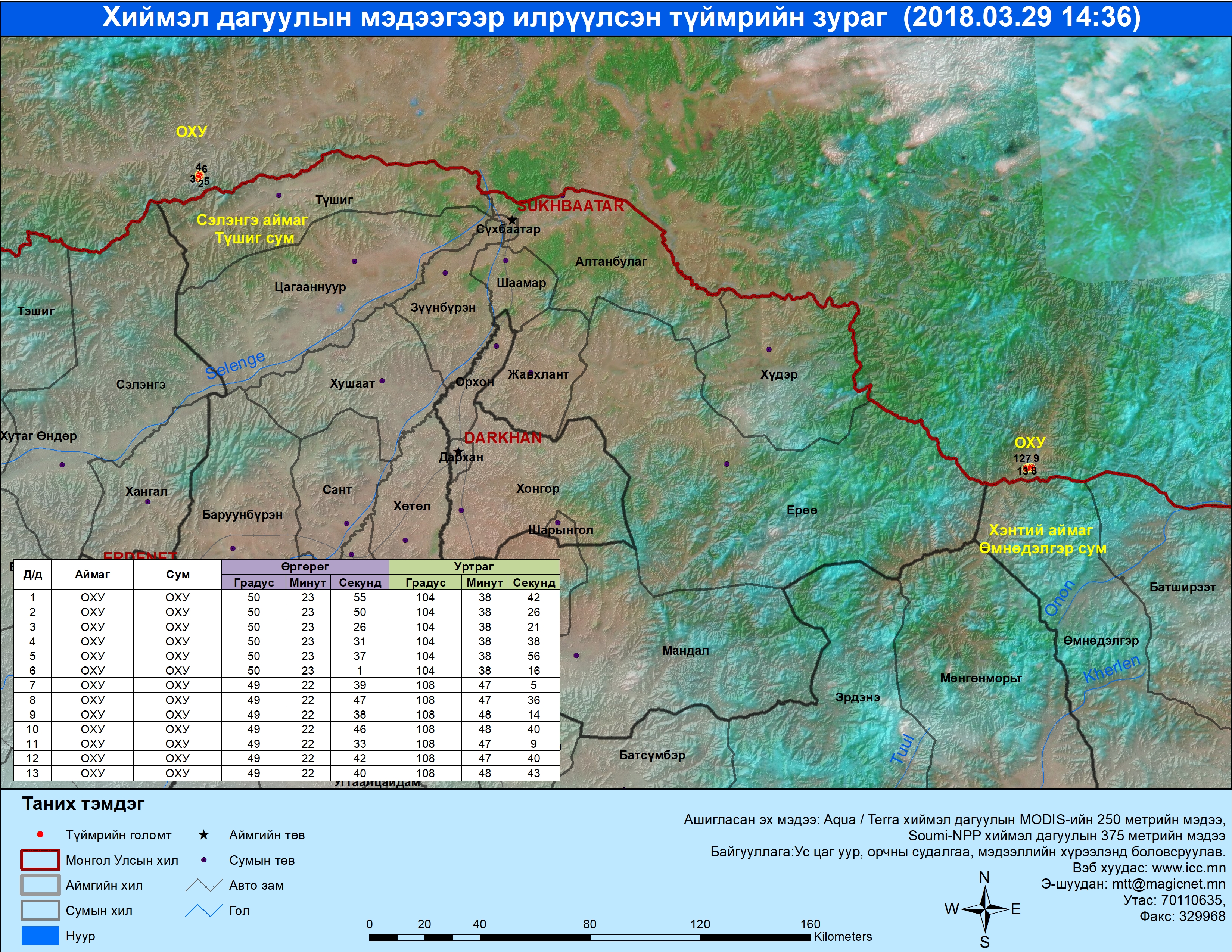This screenshot has height=952, width=1232.
Task: Click the Сэлэнгэ аймаг yellow label
Action: (252, 220)
